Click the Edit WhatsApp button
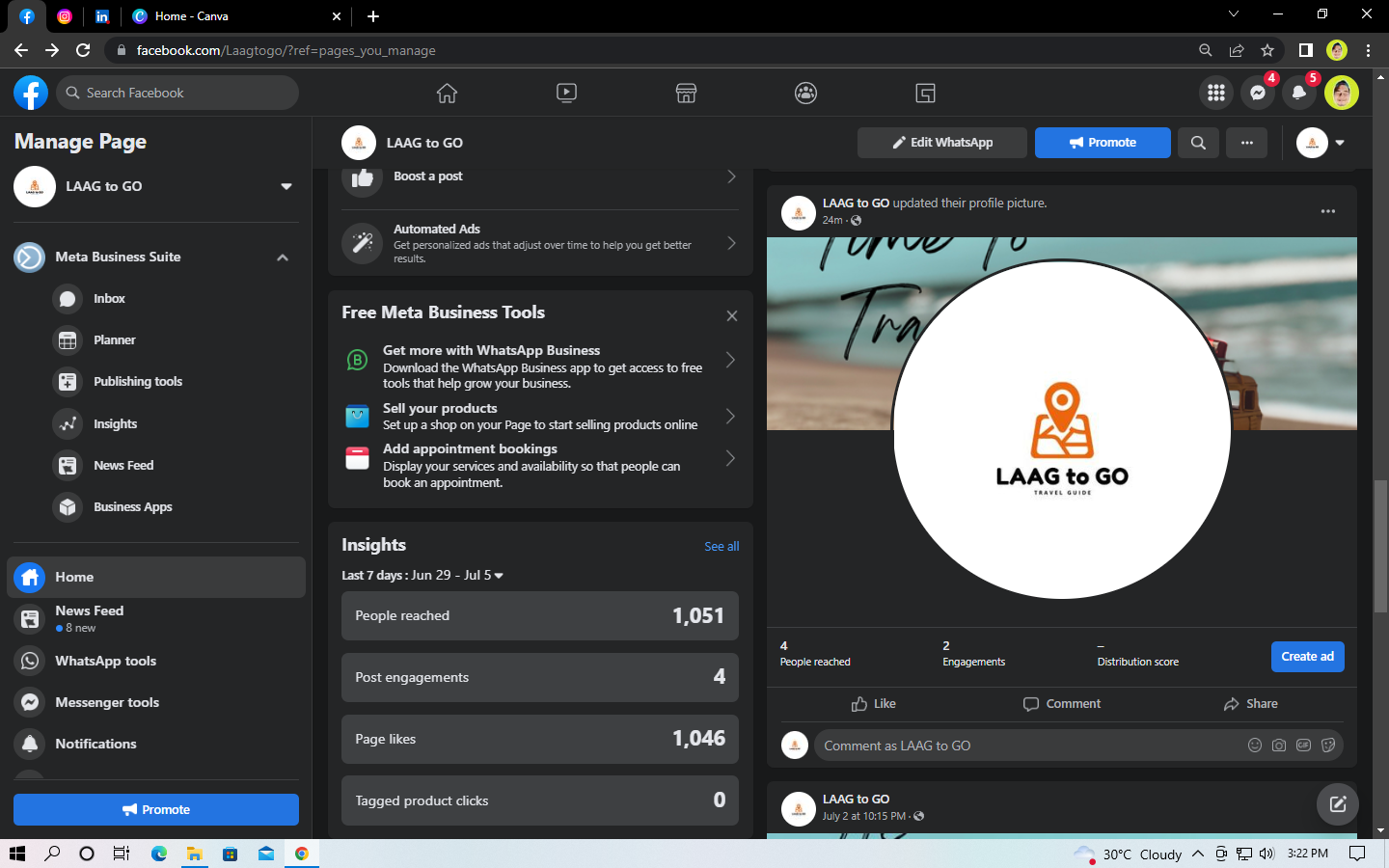The width and height of the screenshot is (1389, 868). 942,143
